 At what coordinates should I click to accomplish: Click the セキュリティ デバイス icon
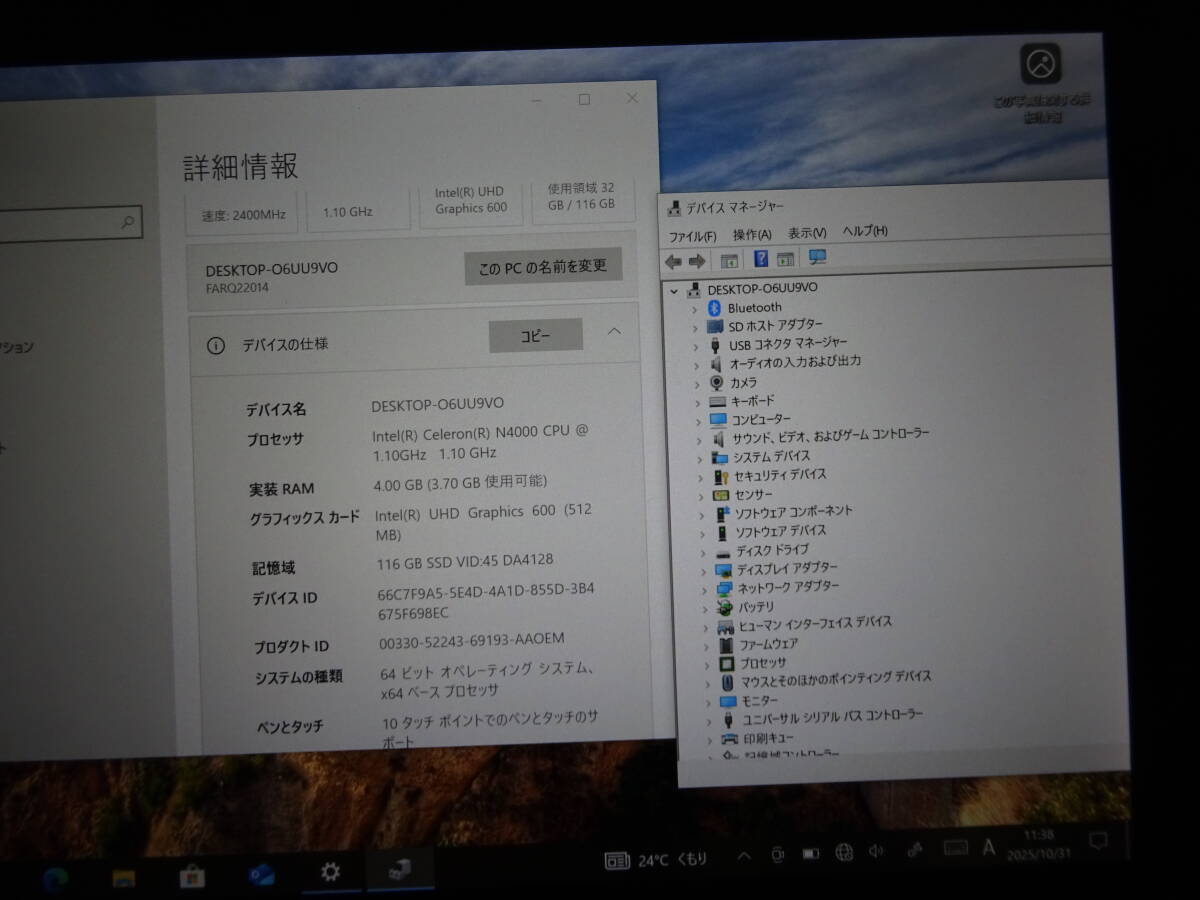click(x=721, y=476)
